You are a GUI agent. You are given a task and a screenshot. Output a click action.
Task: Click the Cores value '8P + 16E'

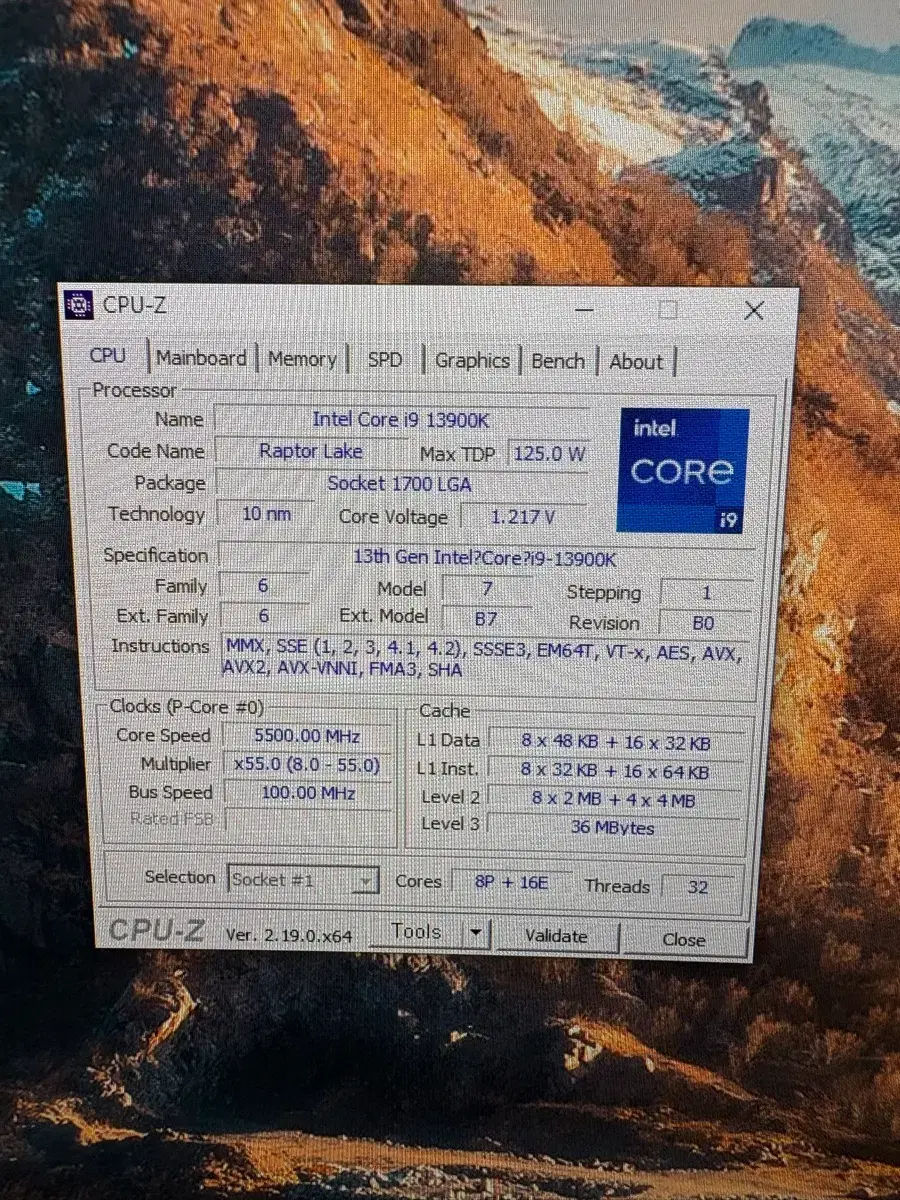510,883
